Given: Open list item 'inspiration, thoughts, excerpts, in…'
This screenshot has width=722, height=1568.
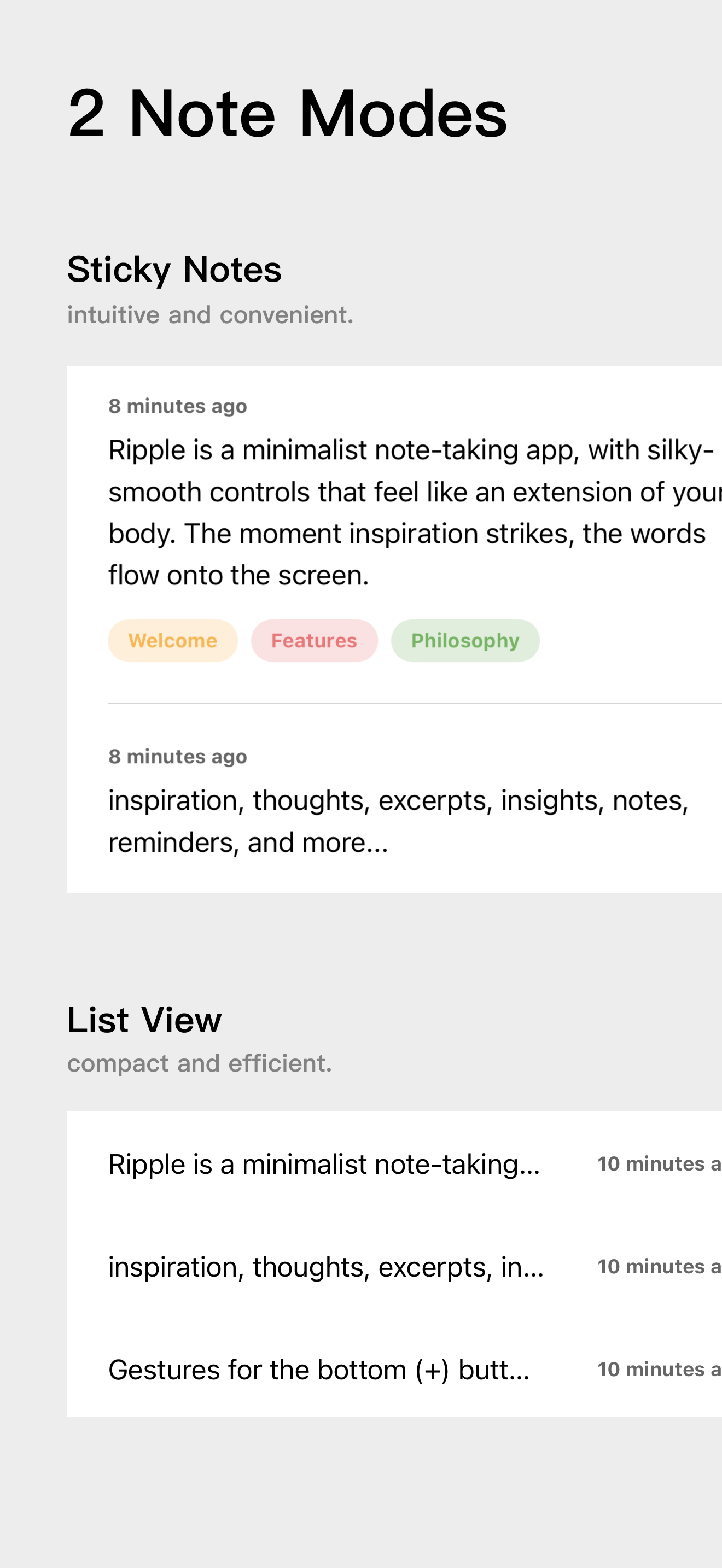Looking at the screenshot, I should (x=394, y=1267).
